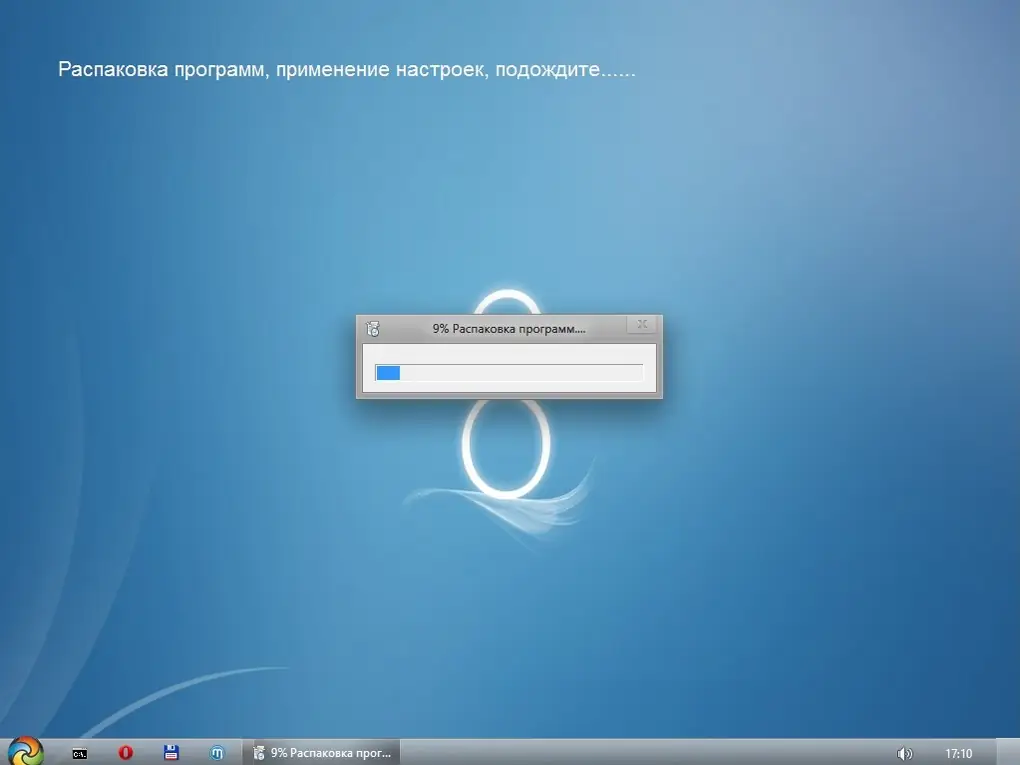Image resolution: width=1020 pixels, height=765 pixels.
Task: Open the Start menu orb
Action: point(25,752)
